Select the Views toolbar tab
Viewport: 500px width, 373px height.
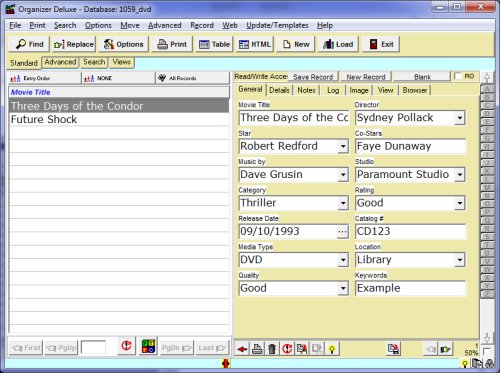pos(121,62)
